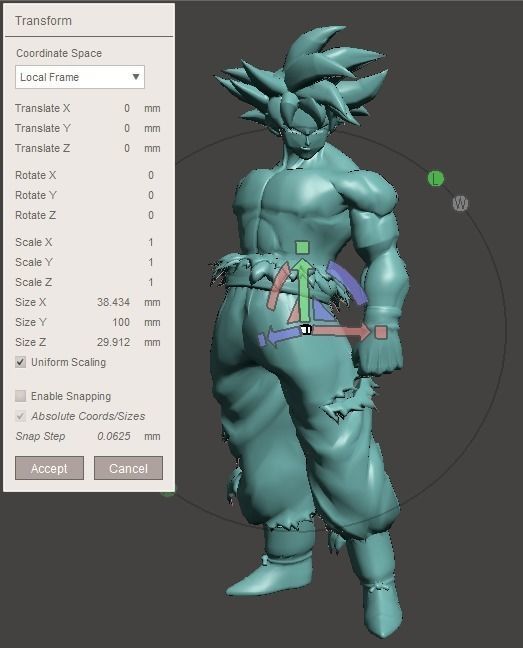Toggle the Uniform Scaling checkbox
The width and height of the screenshot is (523, 648).
tap(21, 362)
